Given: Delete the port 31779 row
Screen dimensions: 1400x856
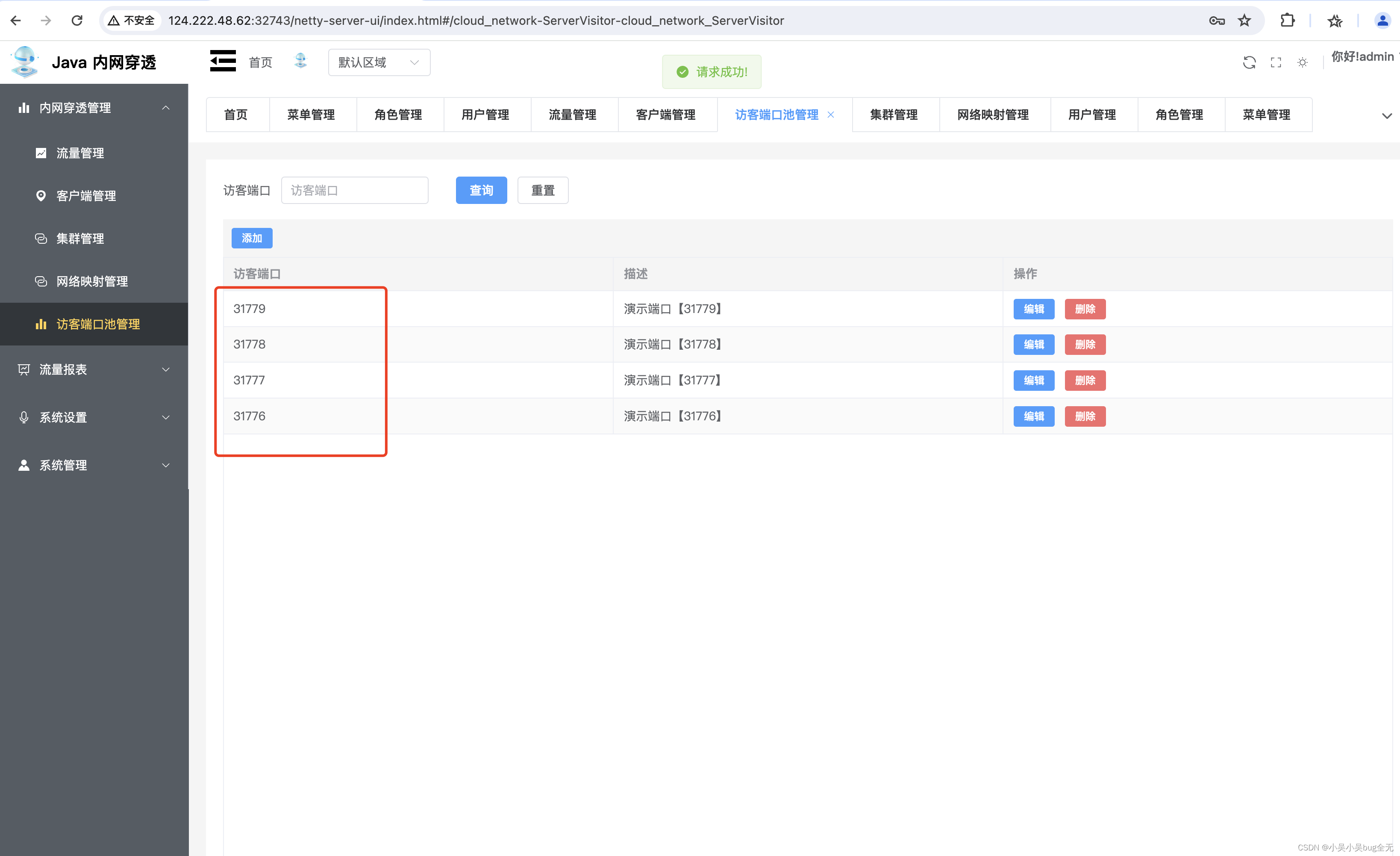Looking at the screenshot, I should tap(1085, 309).
